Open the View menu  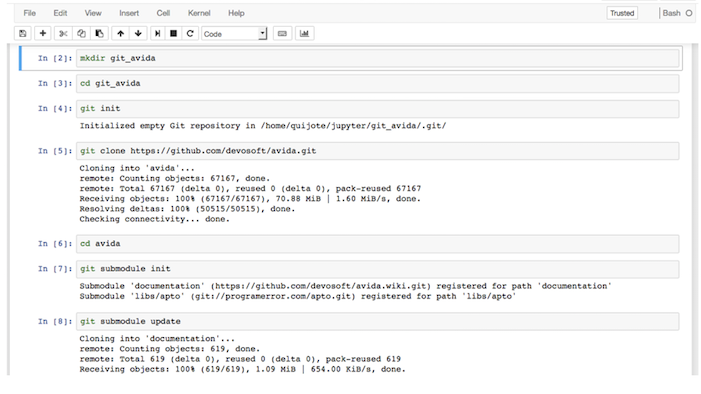[x=93, y=13]
